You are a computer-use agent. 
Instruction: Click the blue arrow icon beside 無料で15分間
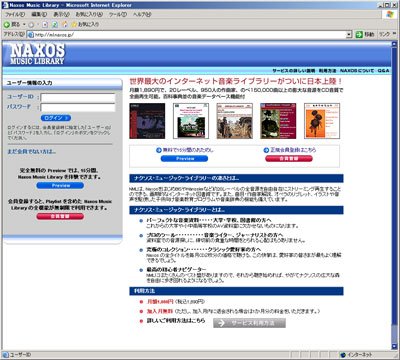coord(159,150)
